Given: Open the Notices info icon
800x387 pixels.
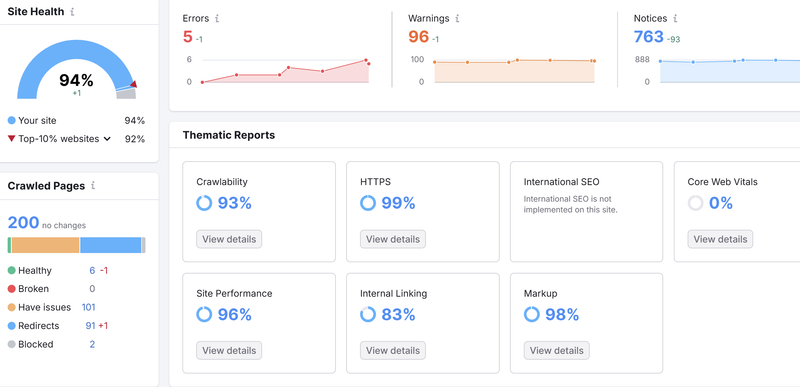Looking at the screenshot, I should [675, 18].
